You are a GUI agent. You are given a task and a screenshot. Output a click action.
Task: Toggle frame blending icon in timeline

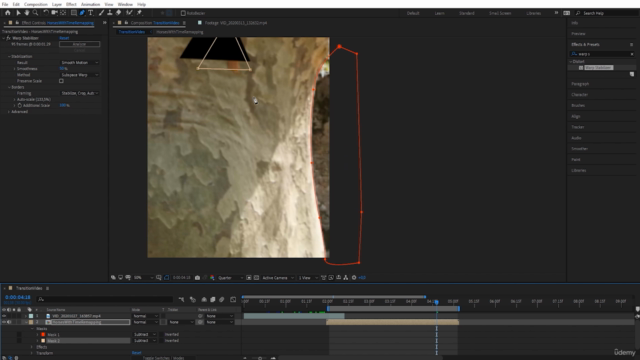coord(213,299)
